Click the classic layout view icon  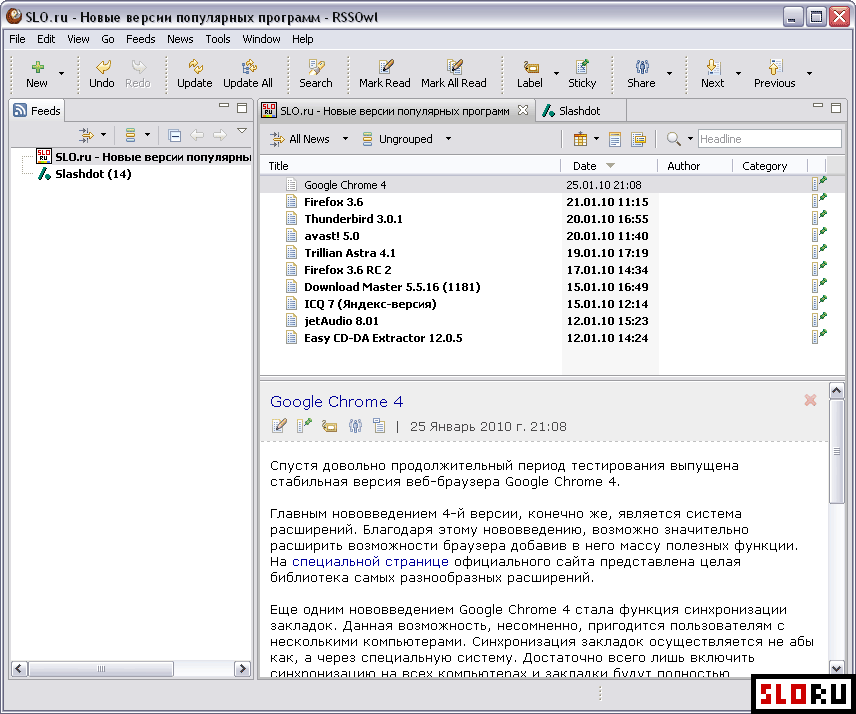pyautogui.click(x=580, y=139)
